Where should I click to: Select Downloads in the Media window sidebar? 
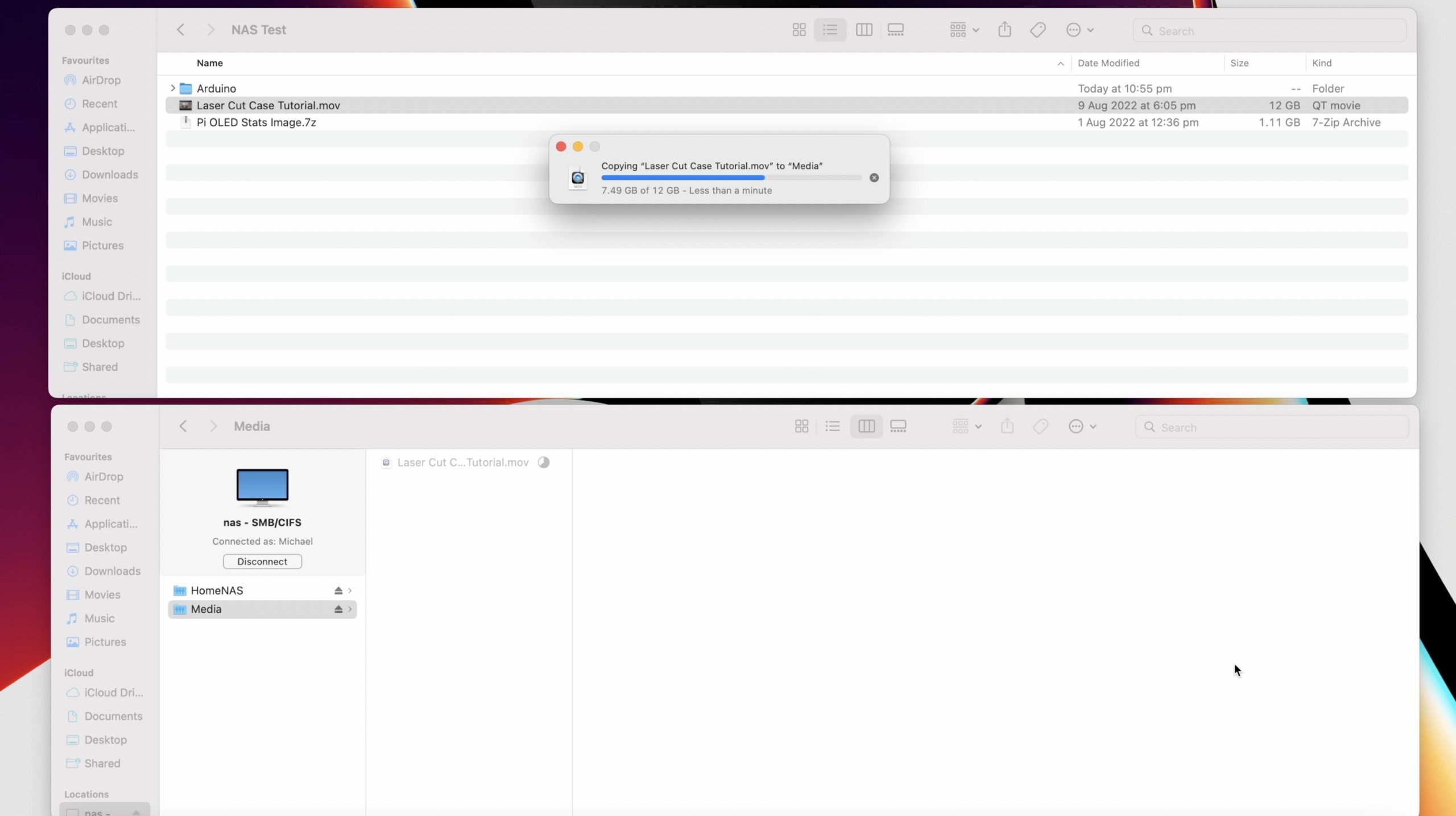[x=112, y=571]
